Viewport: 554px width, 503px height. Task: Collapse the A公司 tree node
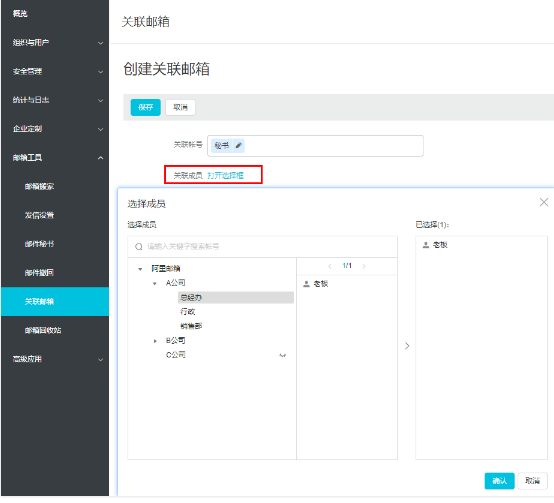point(155,284)
